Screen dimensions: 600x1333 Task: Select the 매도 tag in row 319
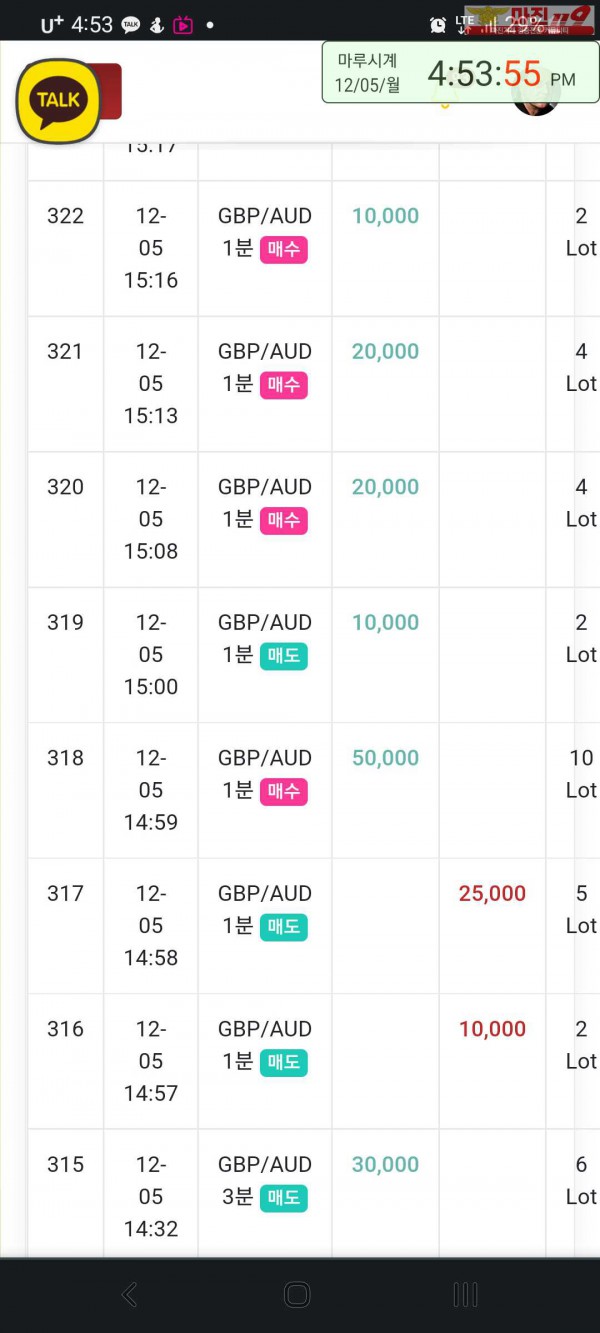284,656
